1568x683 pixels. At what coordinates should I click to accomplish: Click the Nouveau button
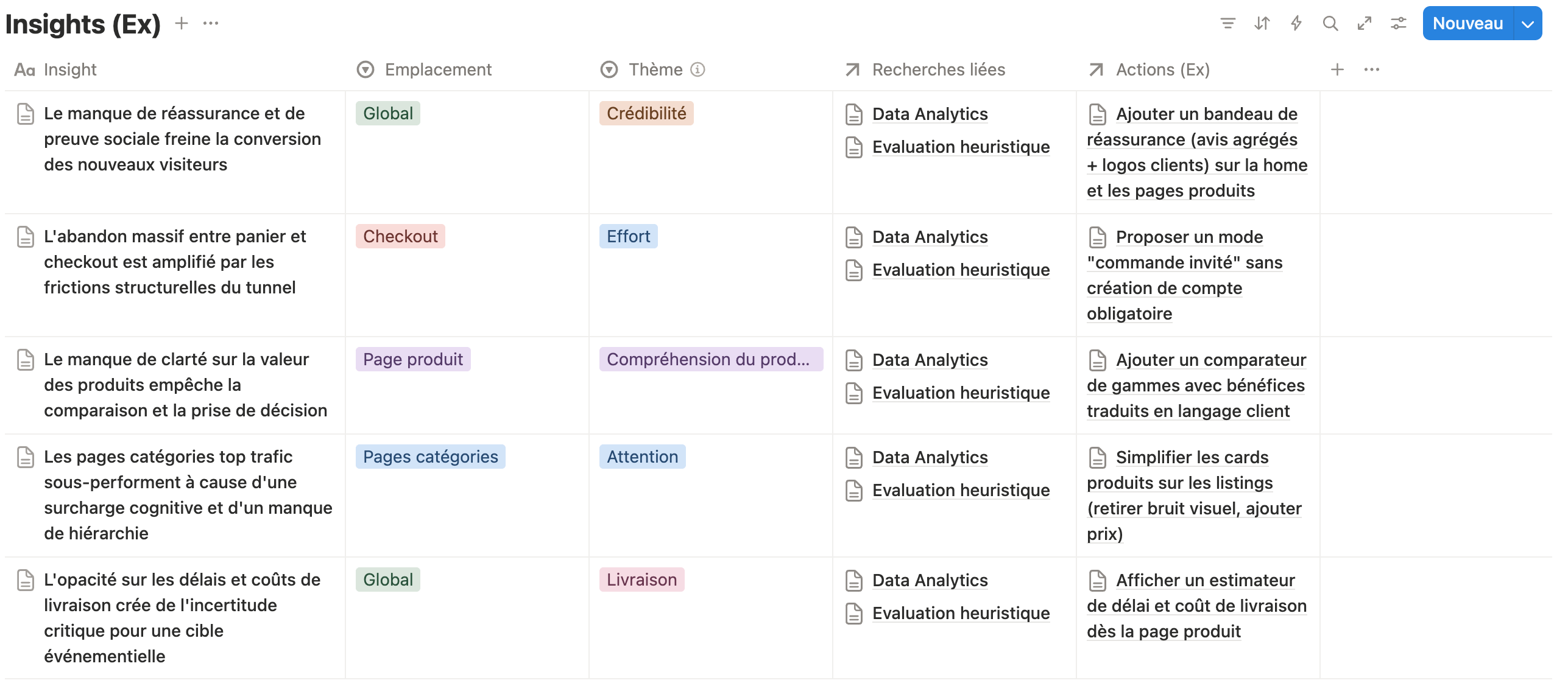(x=1467, y=24)
